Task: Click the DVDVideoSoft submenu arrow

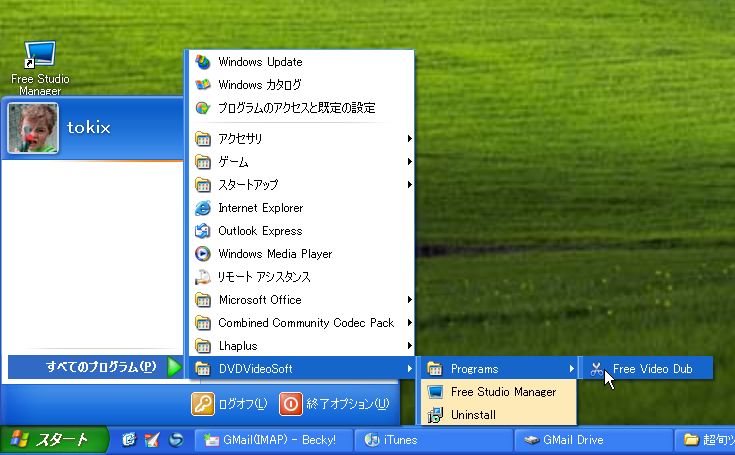Action: pyautogui.click(x=409, y=369)
